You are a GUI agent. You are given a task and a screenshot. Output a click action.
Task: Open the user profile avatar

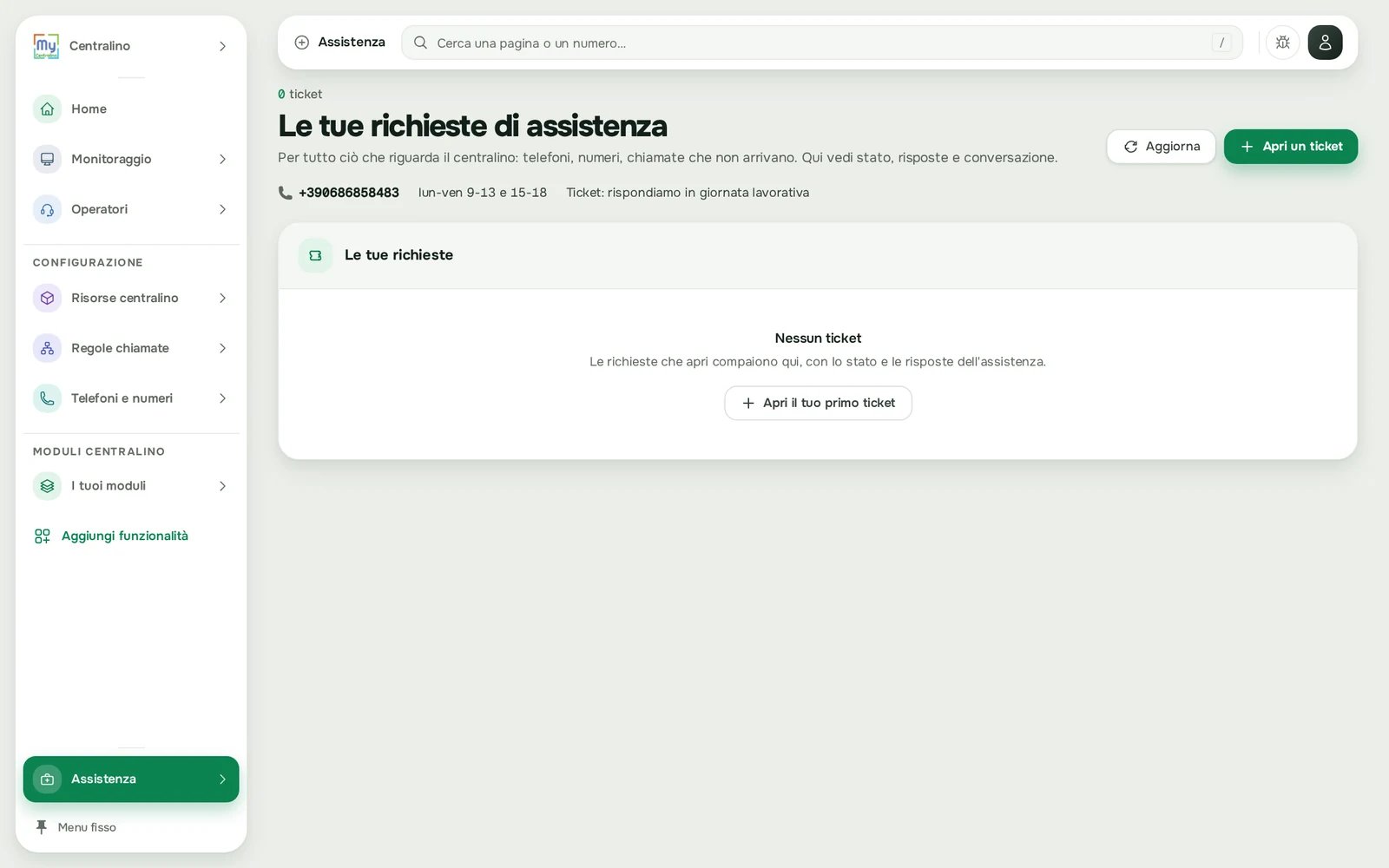1325,43
